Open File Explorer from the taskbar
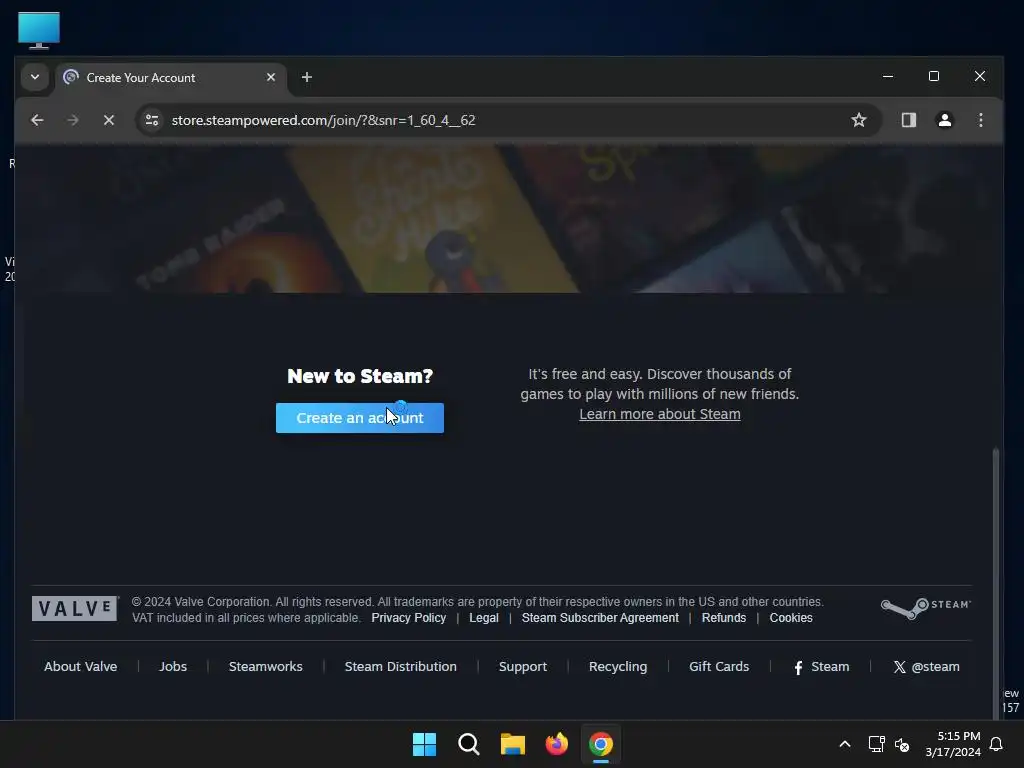This screenshot has height=768, width=1024. [513, 744]
